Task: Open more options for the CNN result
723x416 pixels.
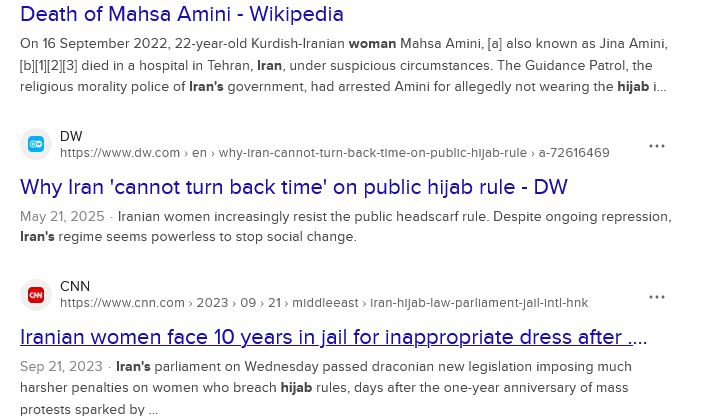Action: (x=657, y=297)
